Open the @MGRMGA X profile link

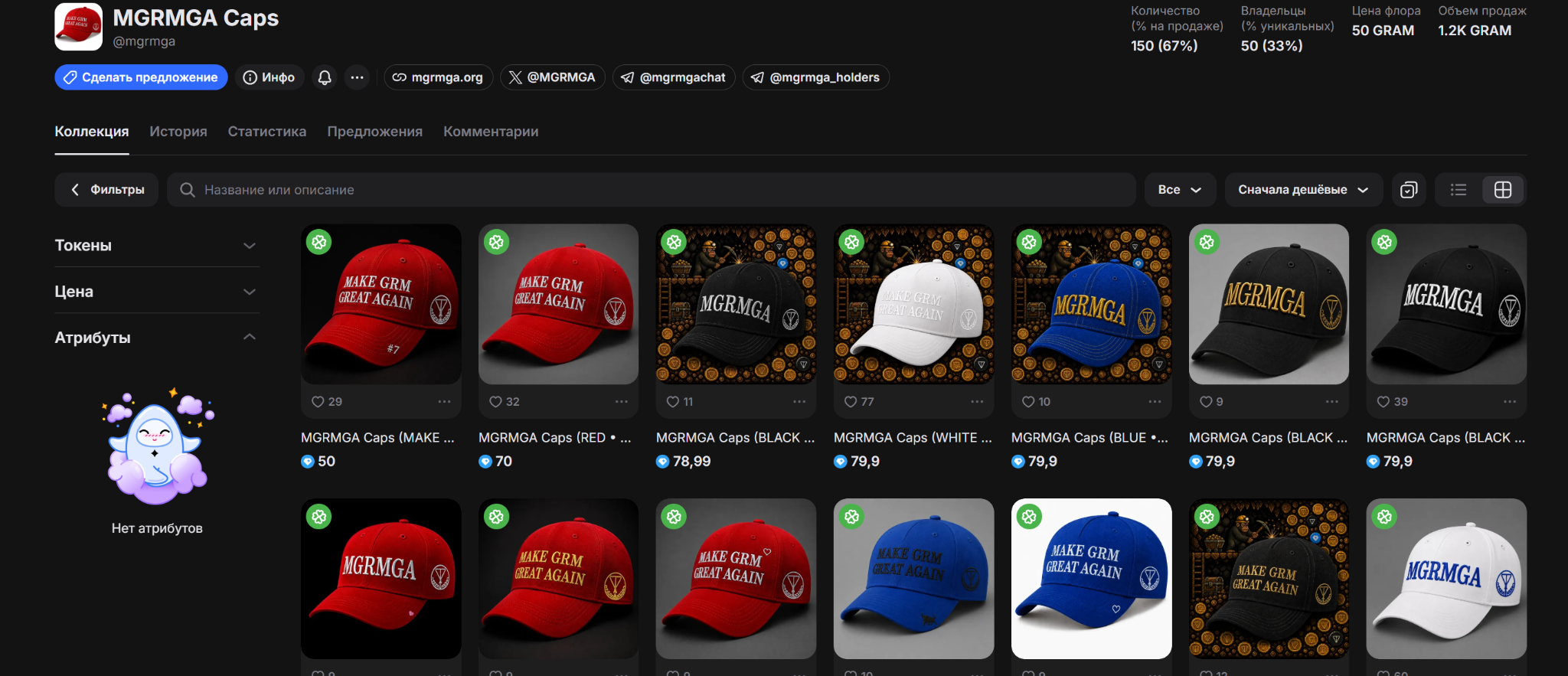coord(553,77)
